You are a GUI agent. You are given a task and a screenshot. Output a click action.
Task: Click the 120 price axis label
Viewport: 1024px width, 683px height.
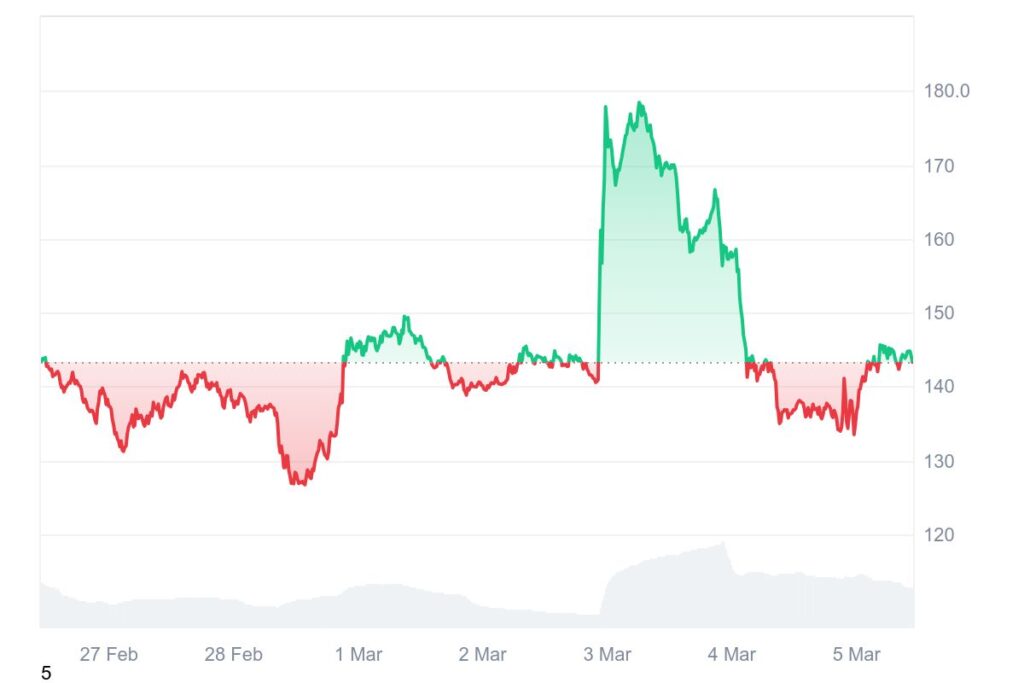[x=939, y=535]
